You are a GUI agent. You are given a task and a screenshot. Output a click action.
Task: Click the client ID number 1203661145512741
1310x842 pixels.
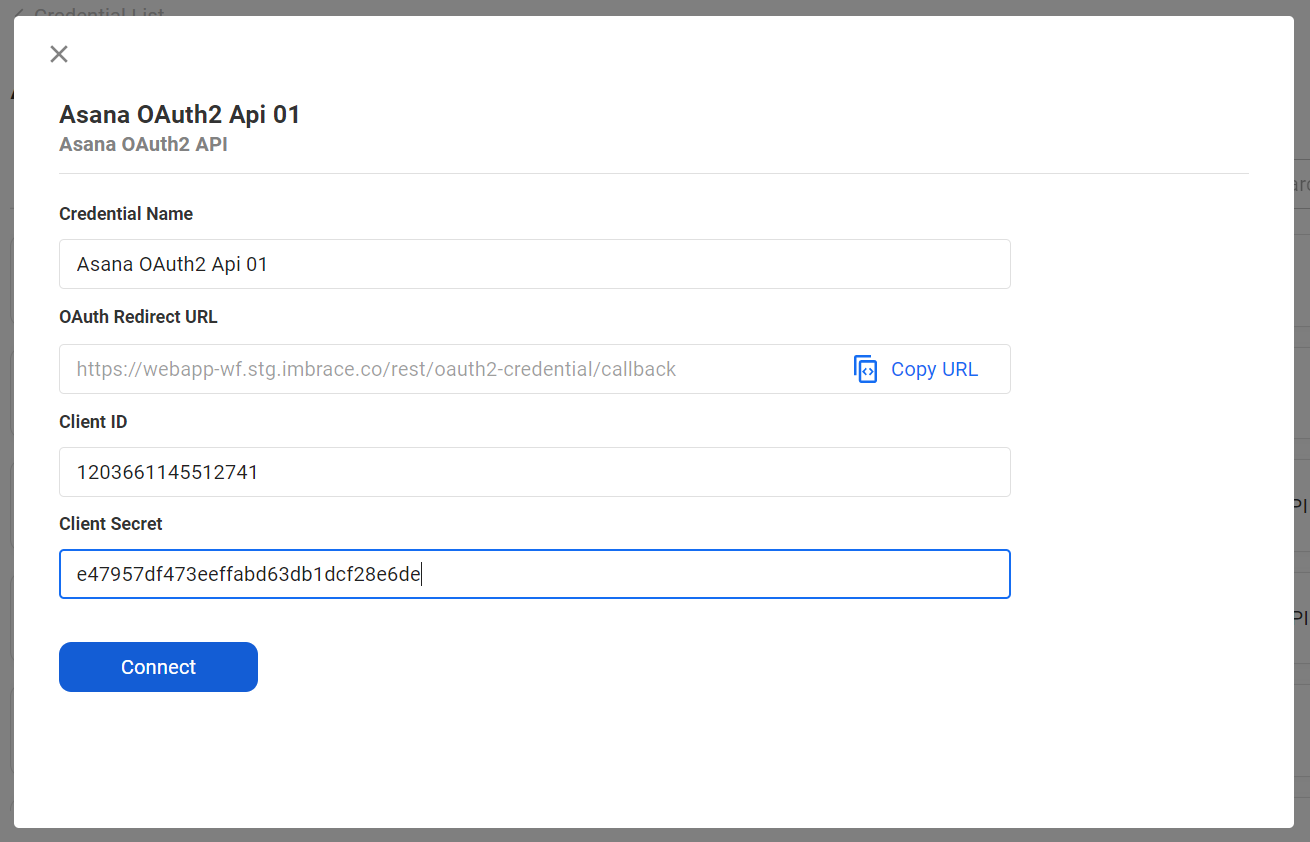[167, 472]
